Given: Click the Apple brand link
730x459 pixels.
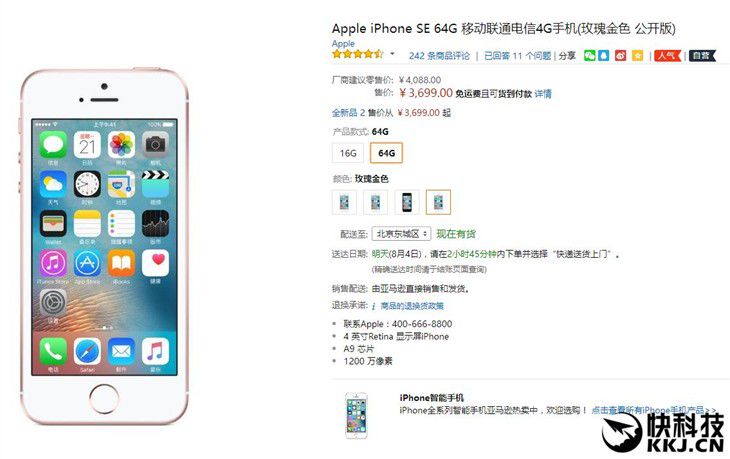Looking at the screenshot, I should coord(343,43).
